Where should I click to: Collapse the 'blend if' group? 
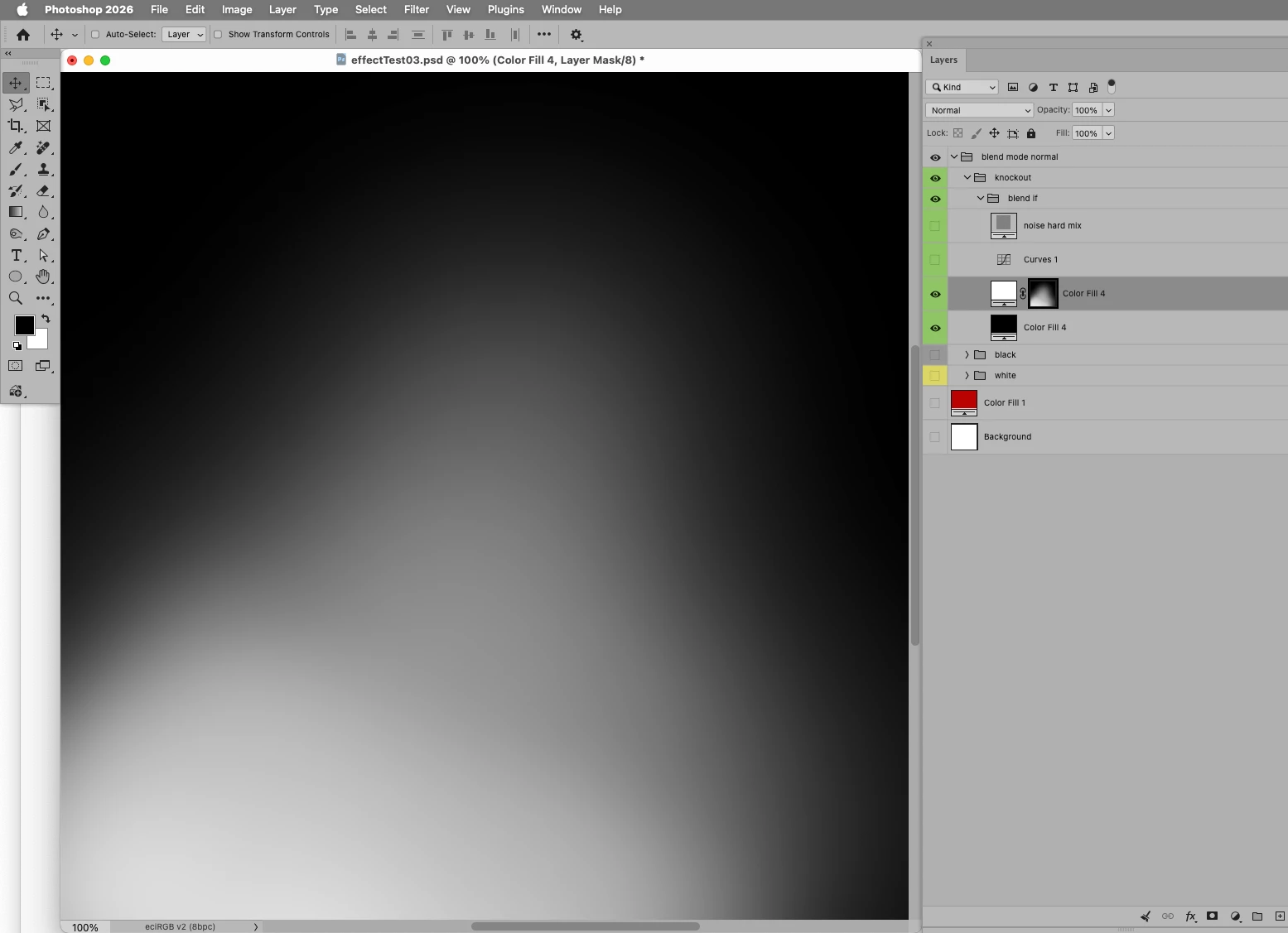point(980,199)
